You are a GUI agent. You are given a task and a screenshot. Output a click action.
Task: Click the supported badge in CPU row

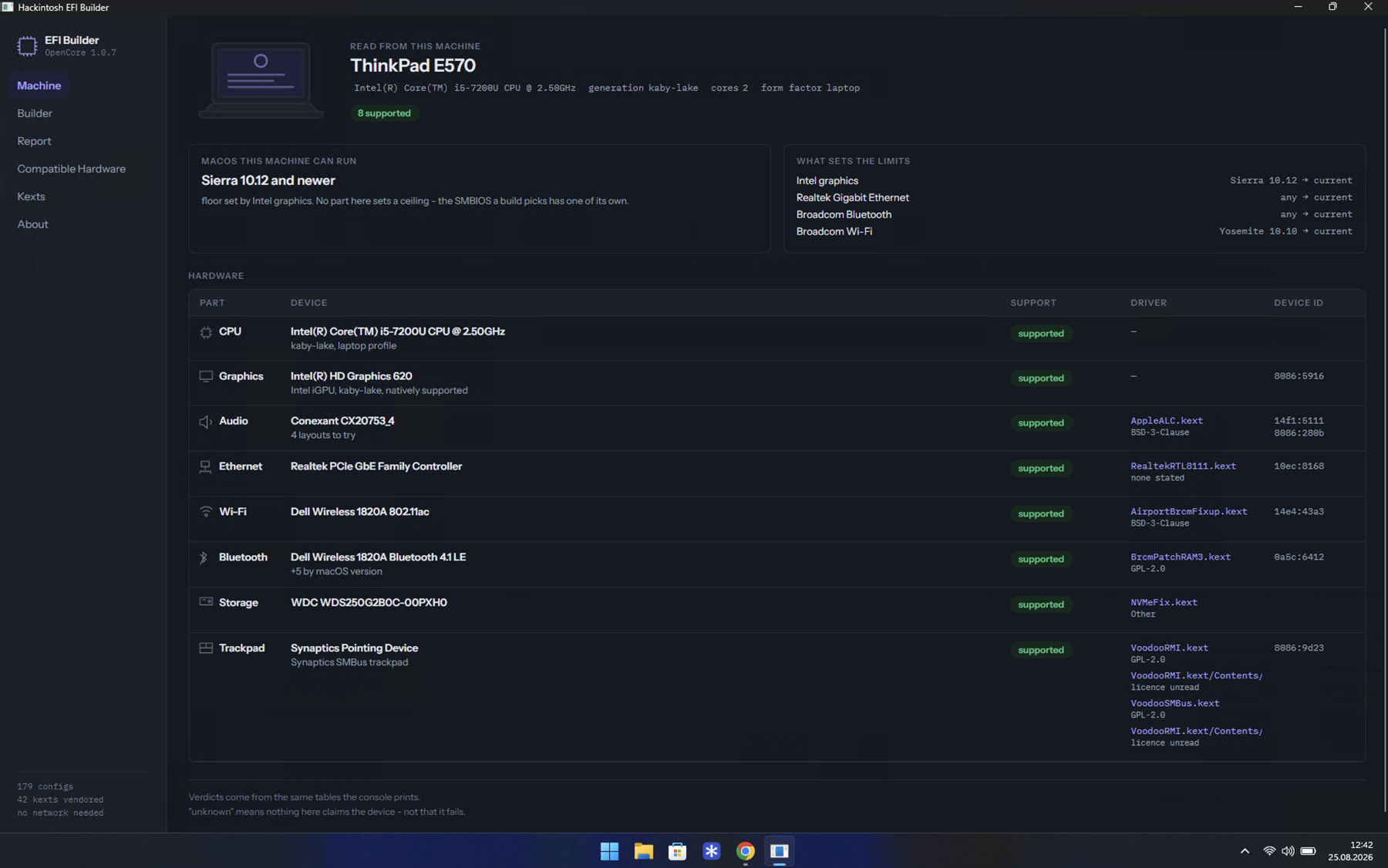pos(1041,334)
